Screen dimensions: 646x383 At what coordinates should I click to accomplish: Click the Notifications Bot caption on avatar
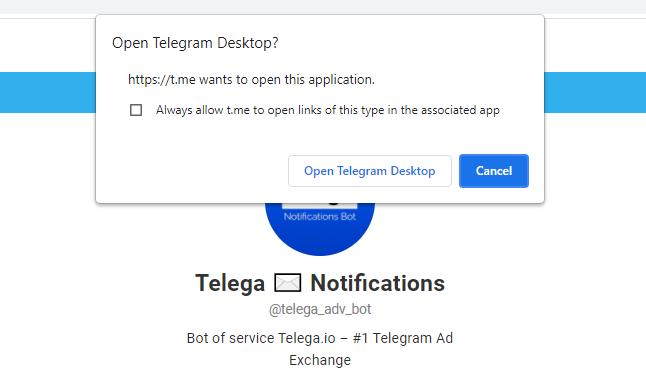(x=320, y=217)
